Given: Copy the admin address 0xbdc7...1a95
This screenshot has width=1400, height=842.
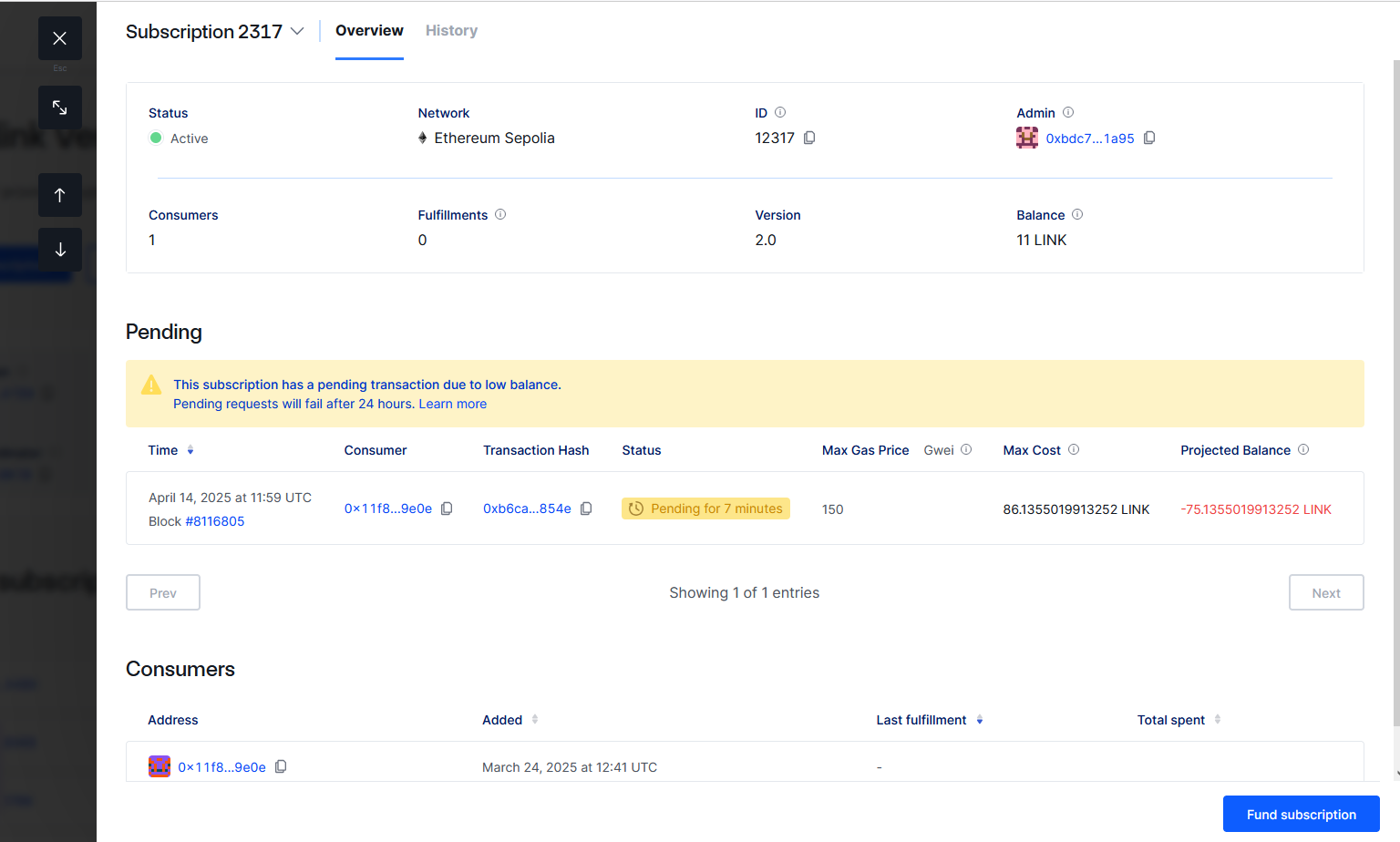Looking at the screenshot, I should pyautogui.click(x=1149, y=138).
